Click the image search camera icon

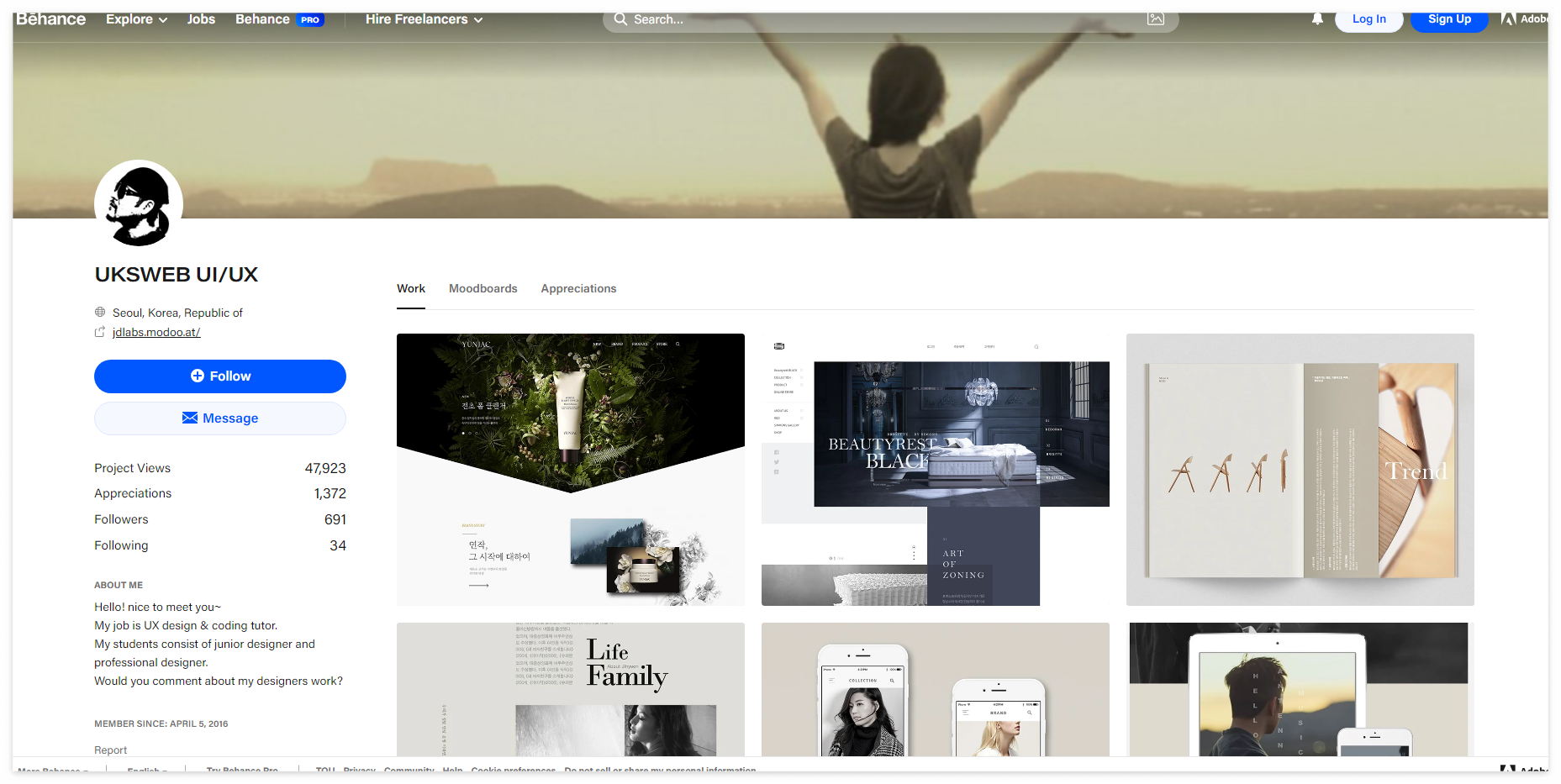(x=1156, y=18)
